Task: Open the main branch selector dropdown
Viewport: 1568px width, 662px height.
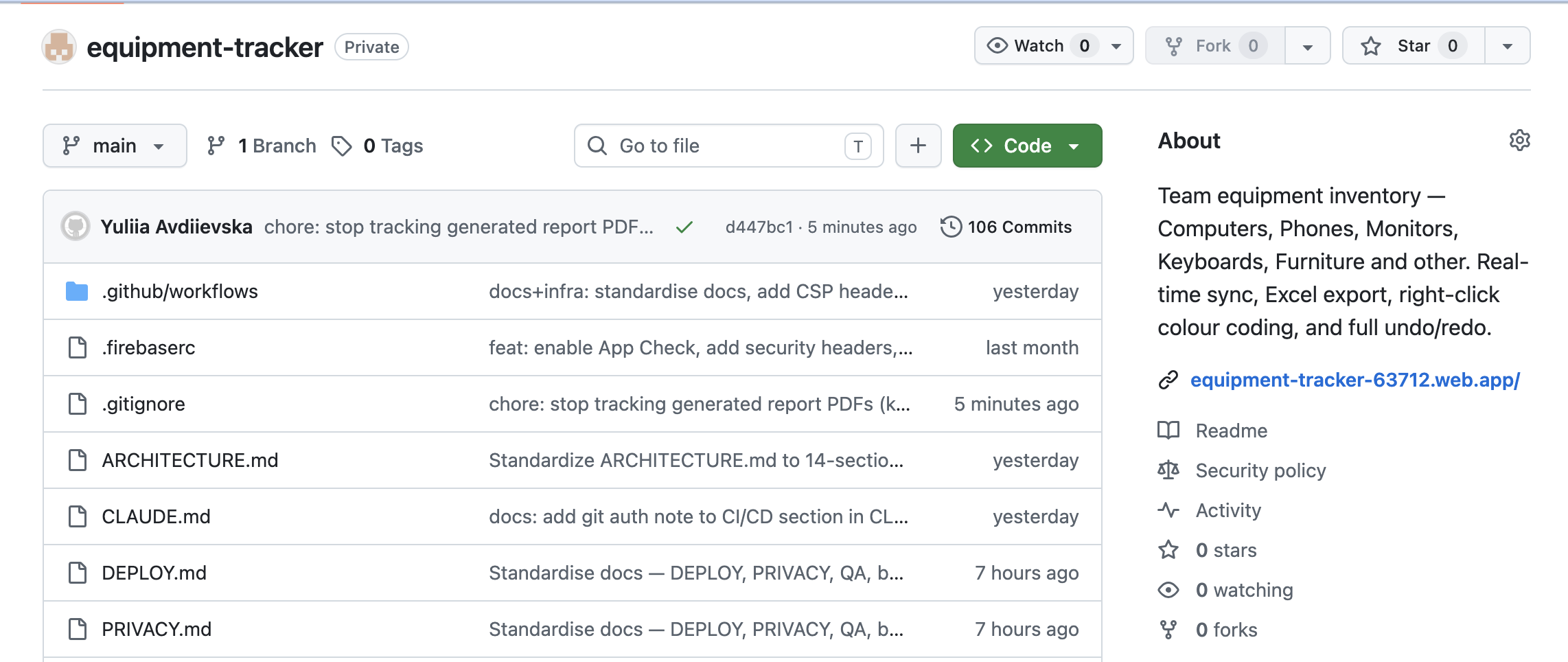Action: 115,146
